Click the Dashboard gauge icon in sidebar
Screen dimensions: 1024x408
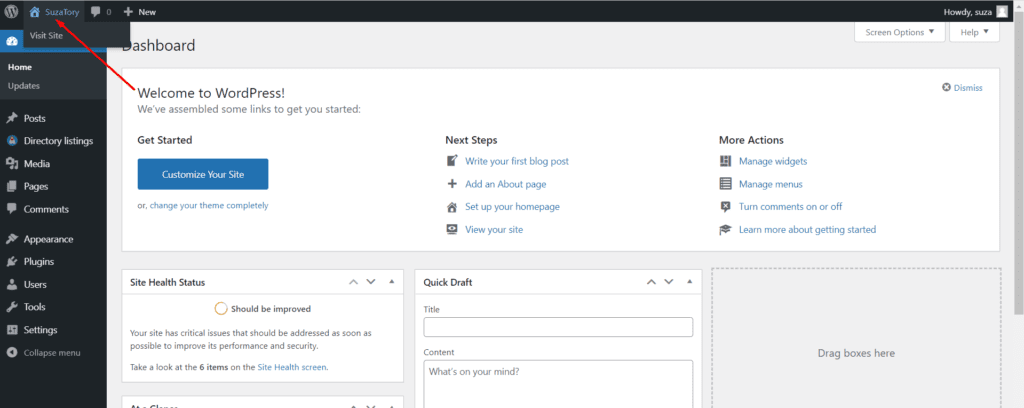[12, 41]
